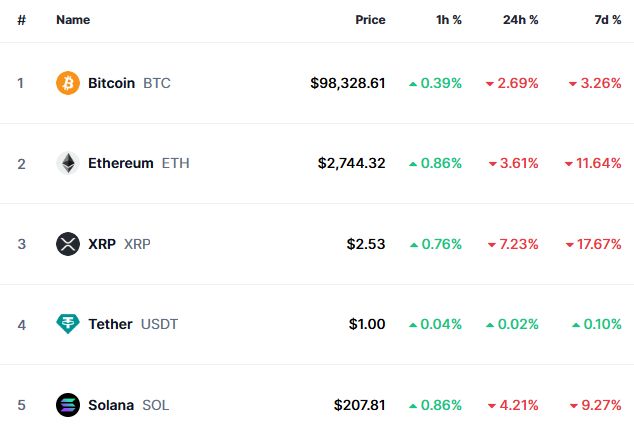This screenshot has width=634, height=436.
Task: Open the Bitcoin name link
Action: tap(111, 83)
